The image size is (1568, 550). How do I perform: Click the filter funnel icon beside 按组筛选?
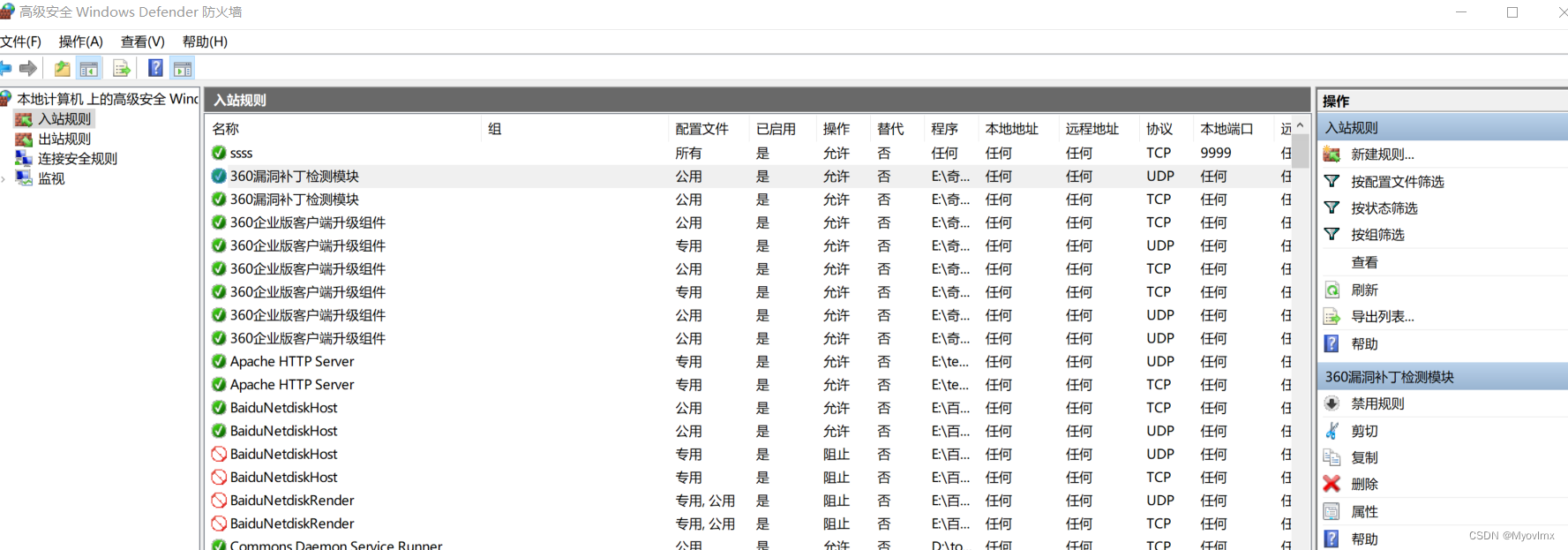(x=1332, y=234)
